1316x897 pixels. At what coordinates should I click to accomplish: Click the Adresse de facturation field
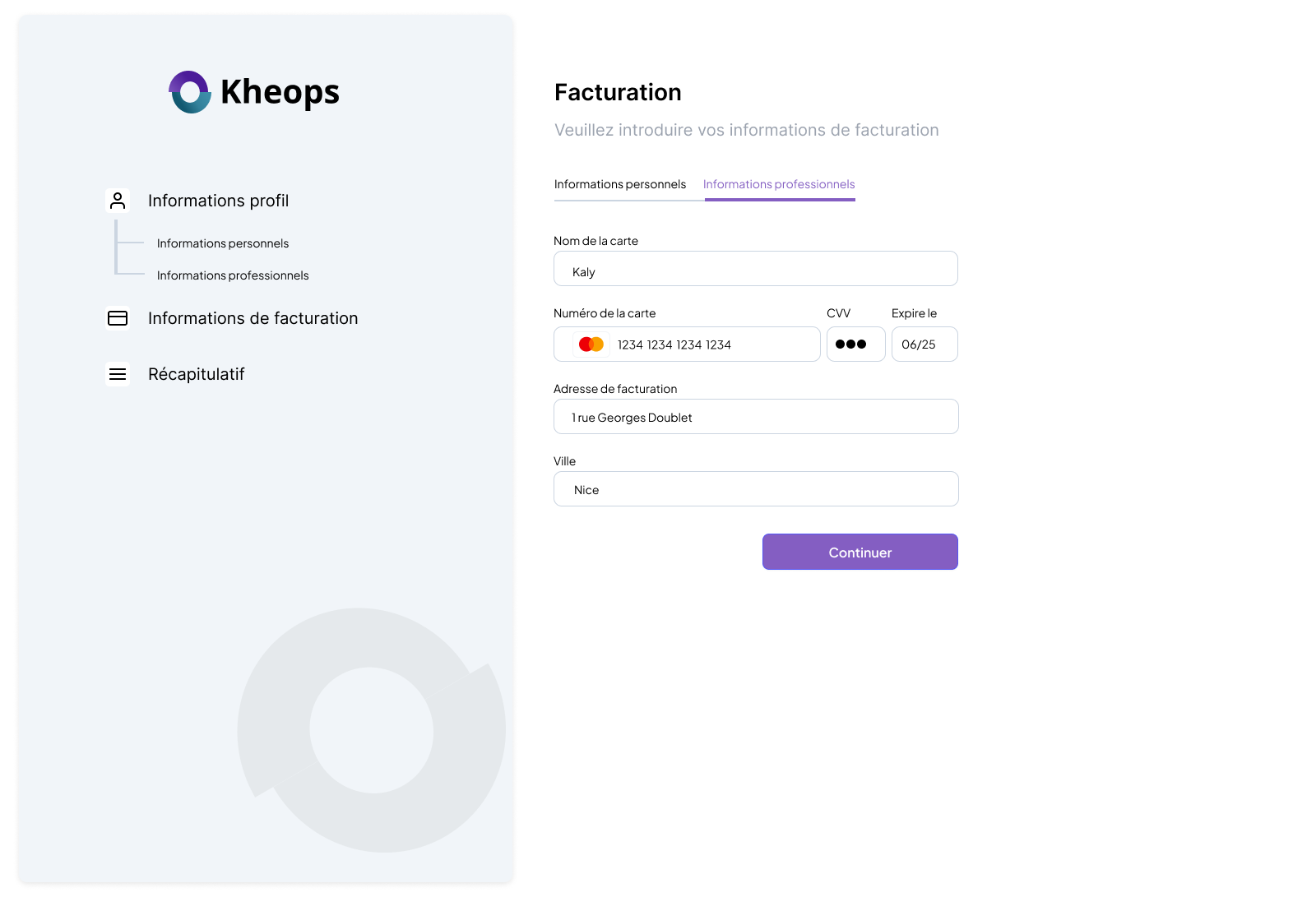[x=755, y=417]
